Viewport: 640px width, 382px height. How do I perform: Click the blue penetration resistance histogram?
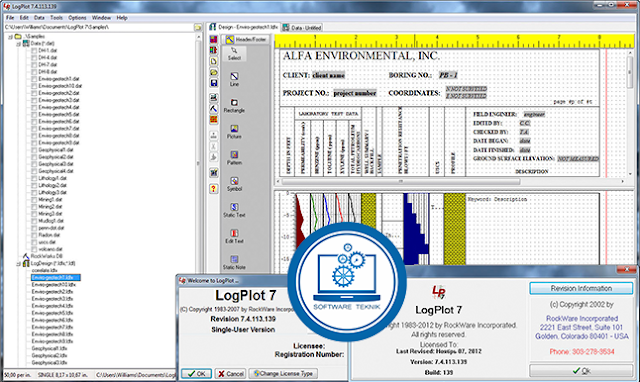pos(416,229)
